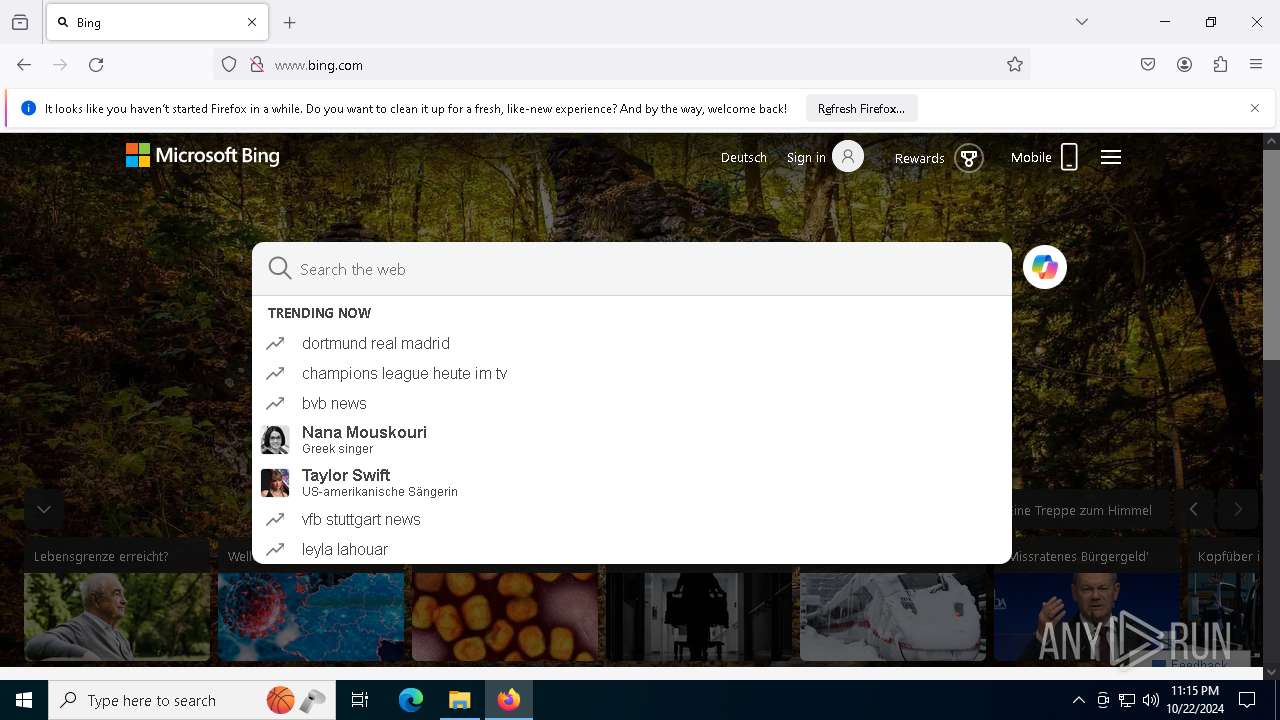The width and height of the screenshot is (1280, 720).
Task: Open File Explorer from taskbar
Action: (x=459, y=700)
